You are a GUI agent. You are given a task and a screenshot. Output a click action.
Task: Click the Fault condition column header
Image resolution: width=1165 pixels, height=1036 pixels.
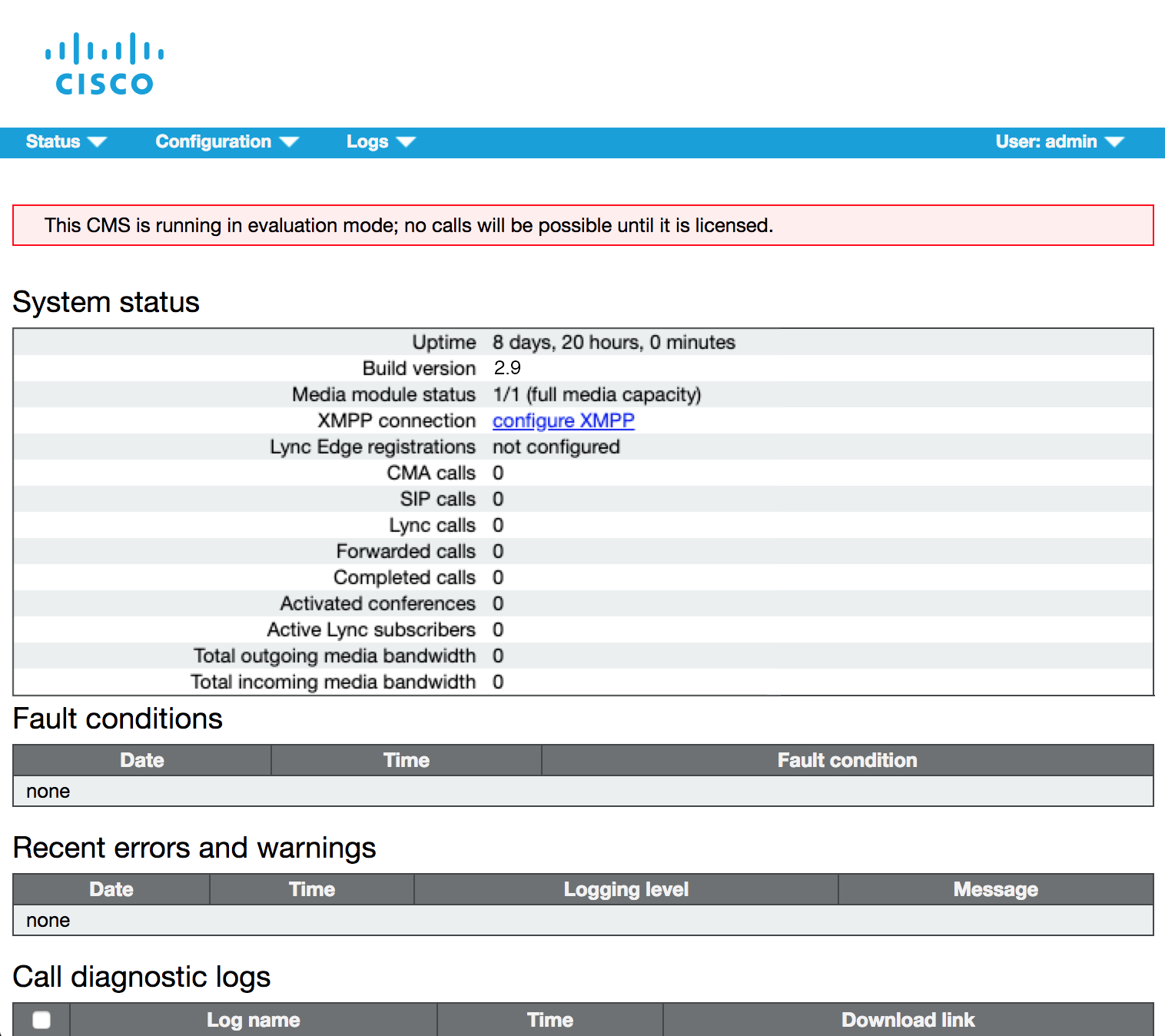(847, 760)
